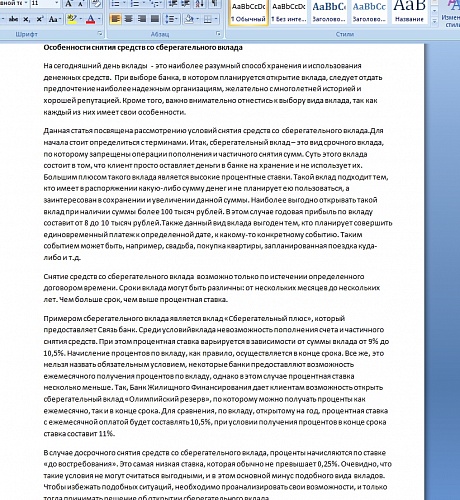Toggle superscript formatting

pos(39,19)
